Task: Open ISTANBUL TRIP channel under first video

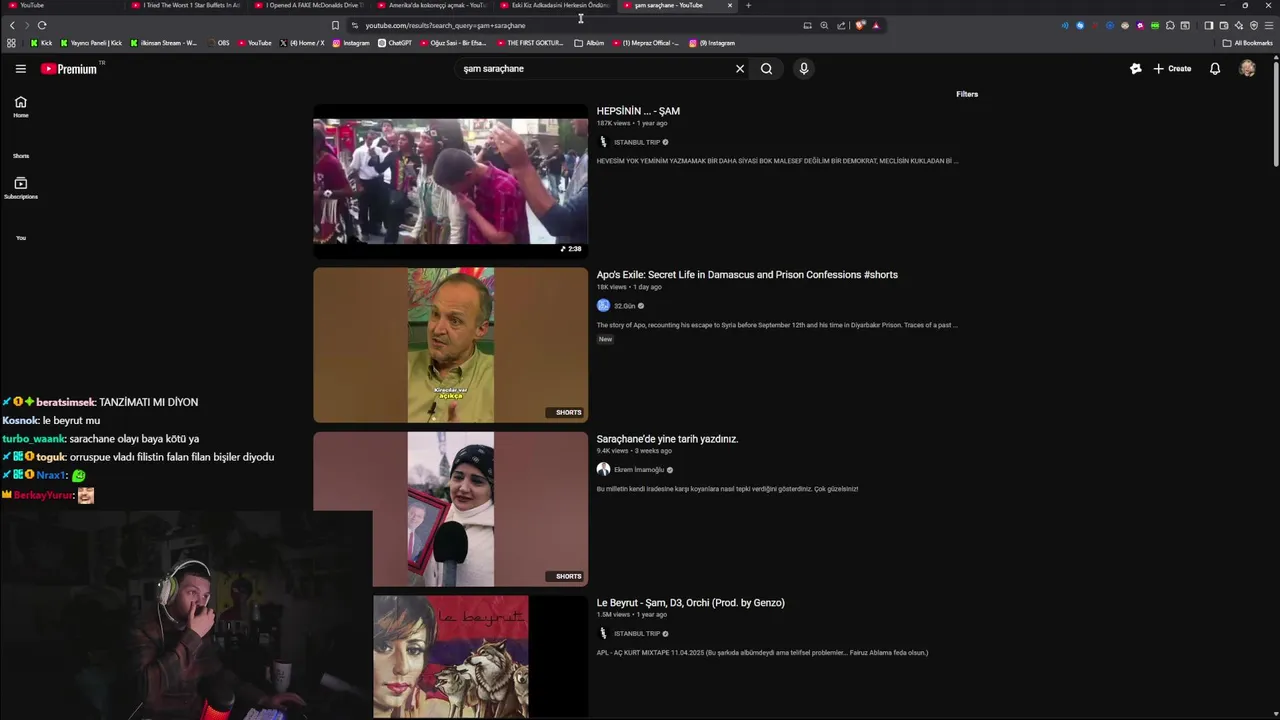Action: tap(637, 142)
